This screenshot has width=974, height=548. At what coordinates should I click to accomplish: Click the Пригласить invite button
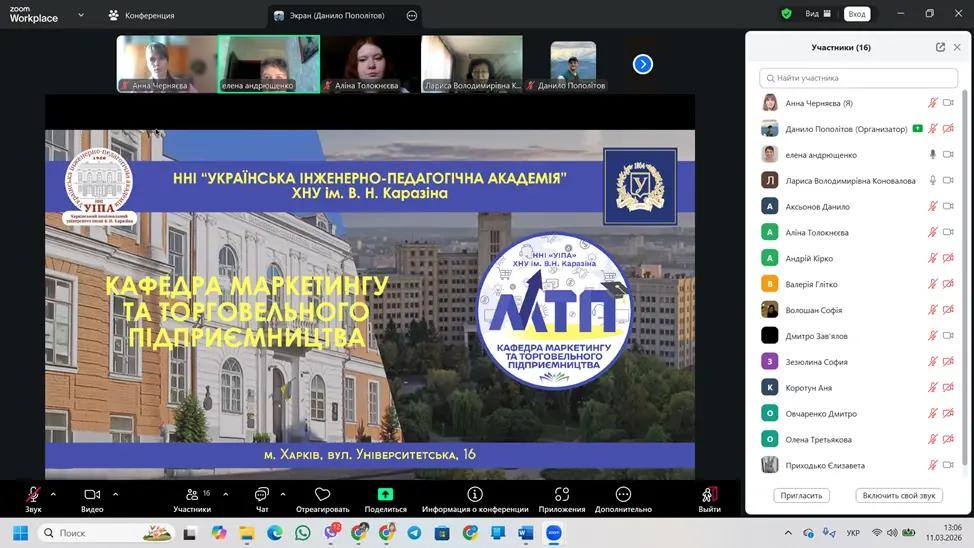(x=801, y=495)
